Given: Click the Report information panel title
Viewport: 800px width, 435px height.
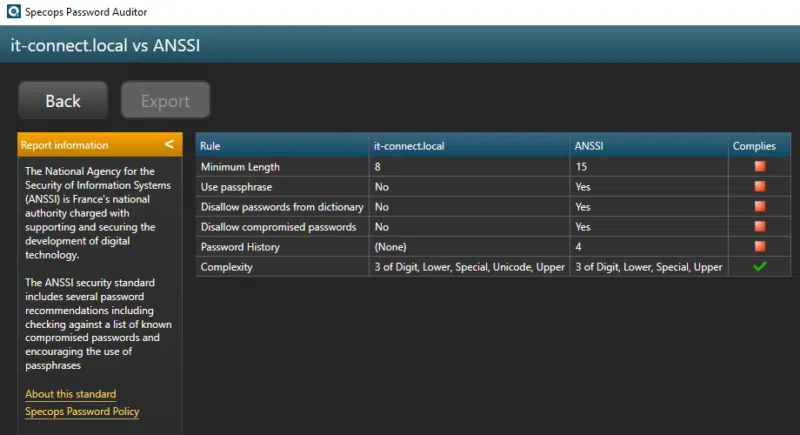Looking at the screenshot, I should [64, 145].
